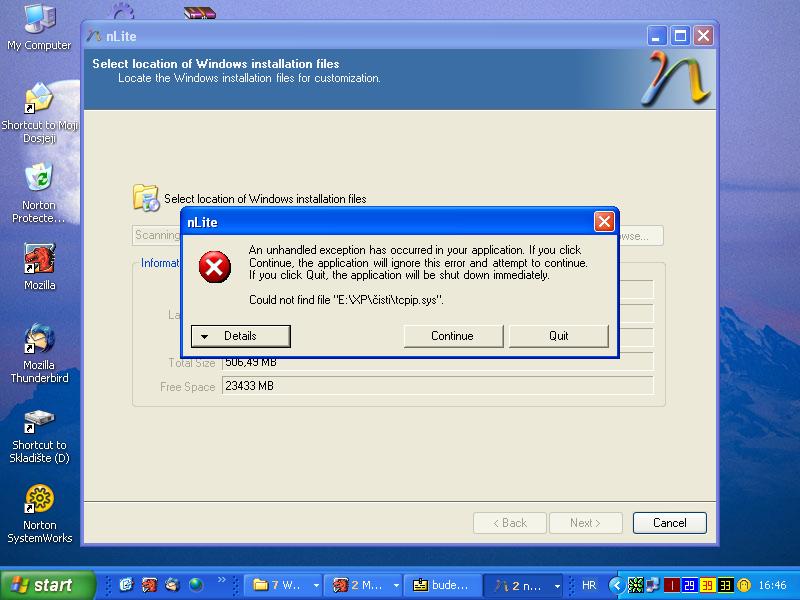Click the nLite logo in header
Image resolution: width=800 pixels, height=600 pixels.
tap(675, 79)
